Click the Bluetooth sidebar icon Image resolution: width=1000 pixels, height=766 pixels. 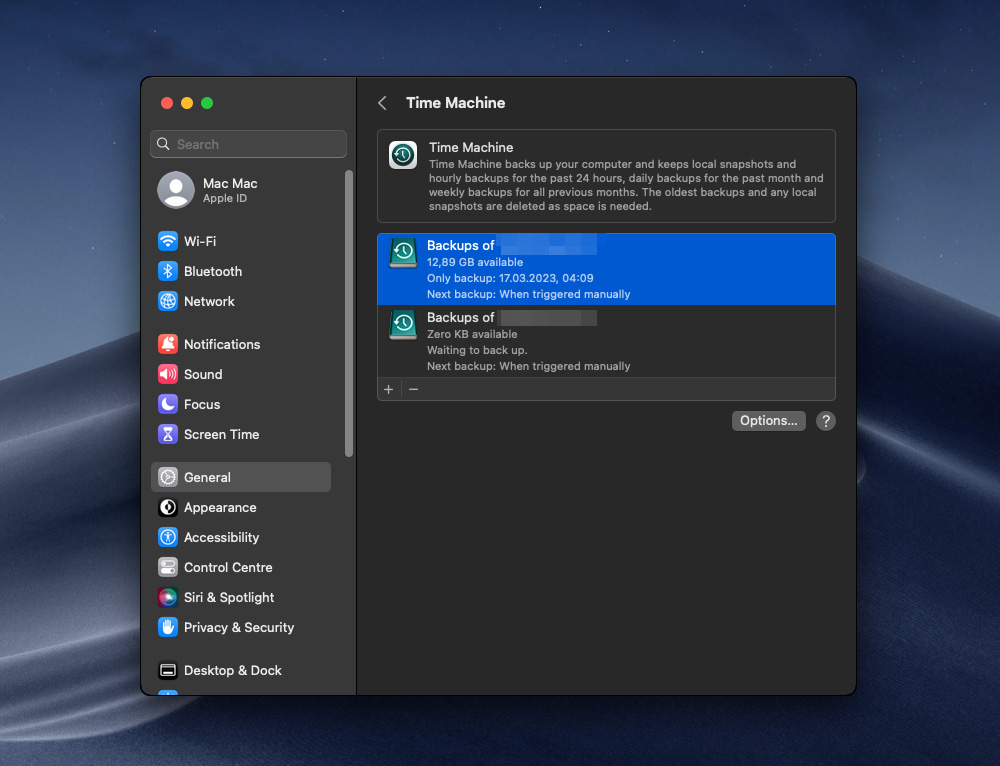tap(168, 271)
